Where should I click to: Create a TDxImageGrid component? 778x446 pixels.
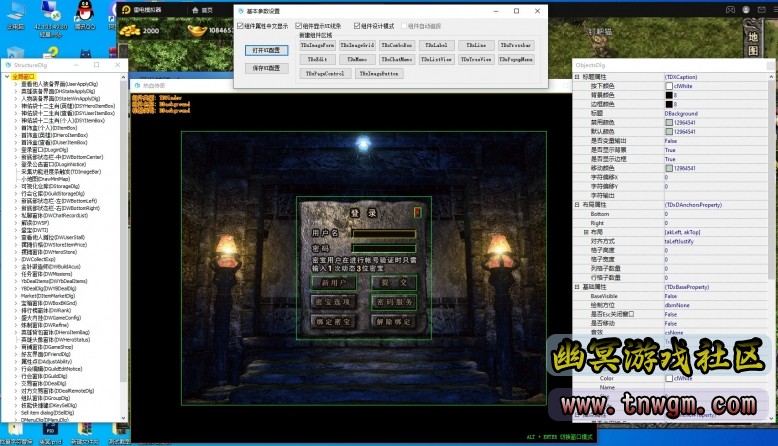click(x=357, y=45)
